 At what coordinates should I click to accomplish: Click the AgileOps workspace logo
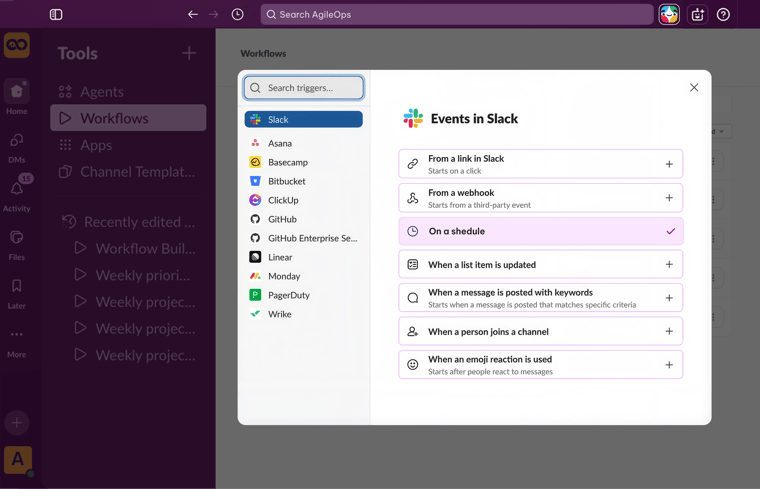click(x=16, y=45)
